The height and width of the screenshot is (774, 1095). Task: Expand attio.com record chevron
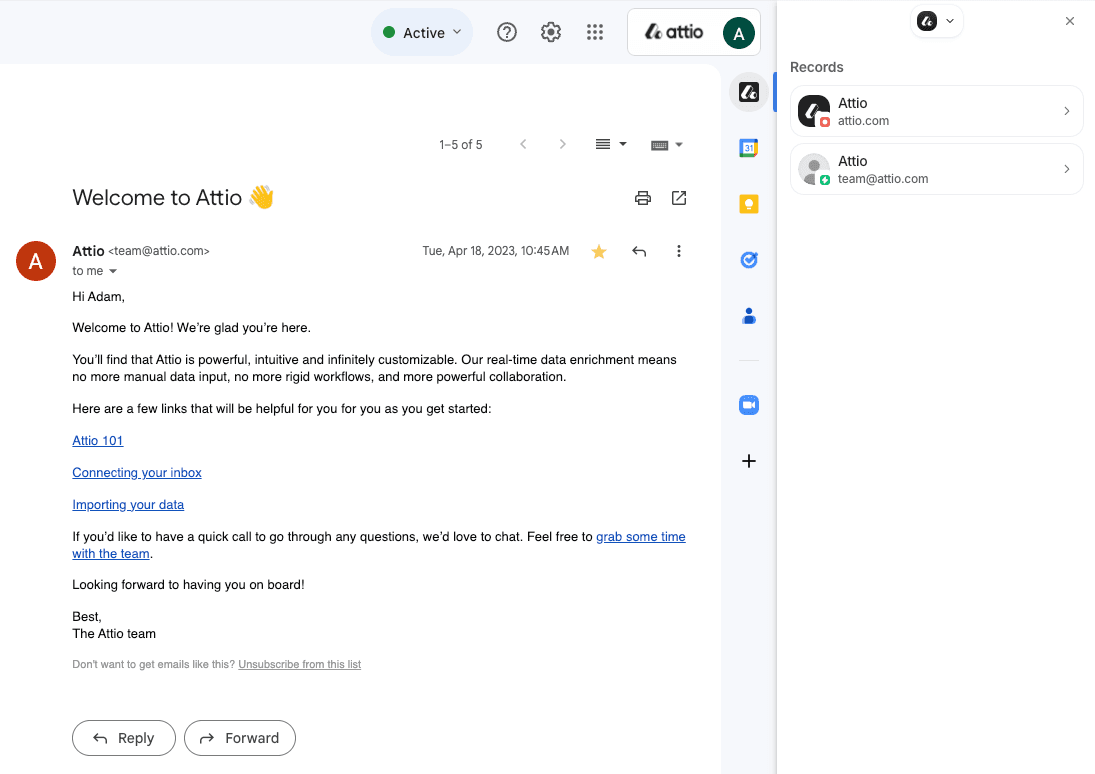(x=1066, y=111)
